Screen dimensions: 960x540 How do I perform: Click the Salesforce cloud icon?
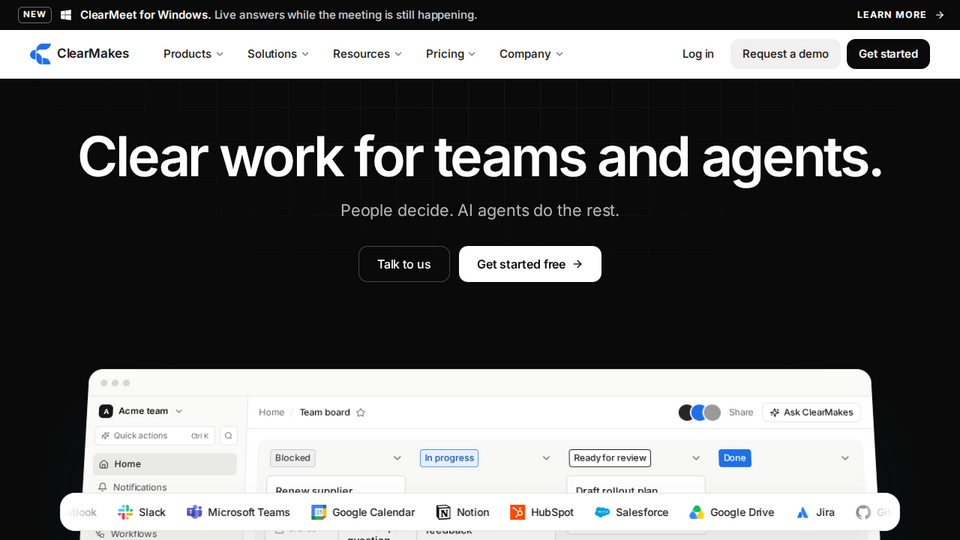pos(602,512)
